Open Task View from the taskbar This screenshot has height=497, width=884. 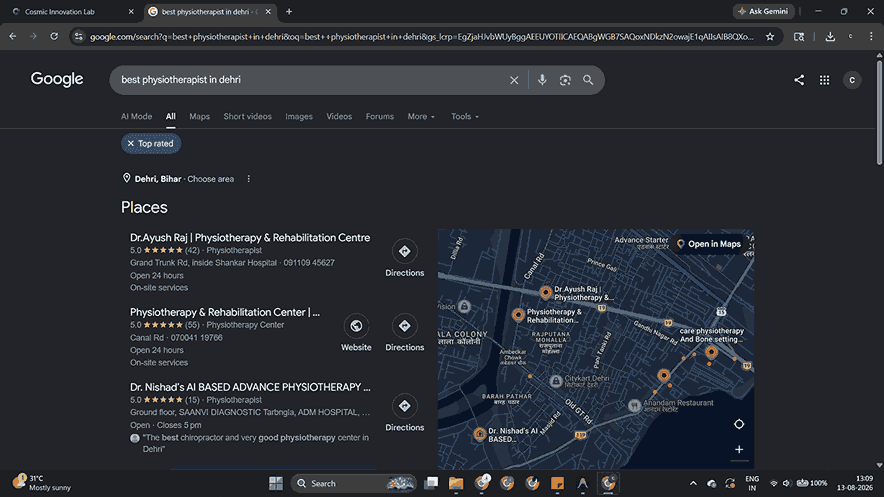[431, 483]
